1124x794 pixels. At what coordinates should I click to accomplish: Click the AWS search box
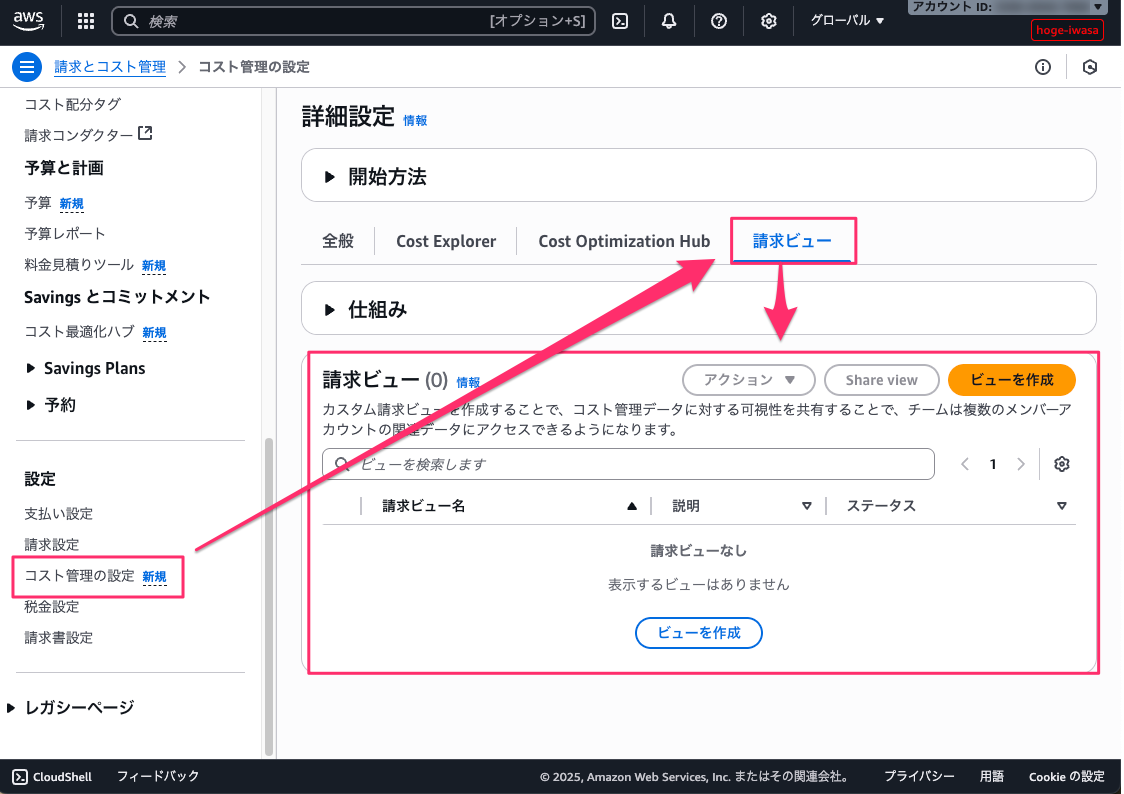[354, 21]
